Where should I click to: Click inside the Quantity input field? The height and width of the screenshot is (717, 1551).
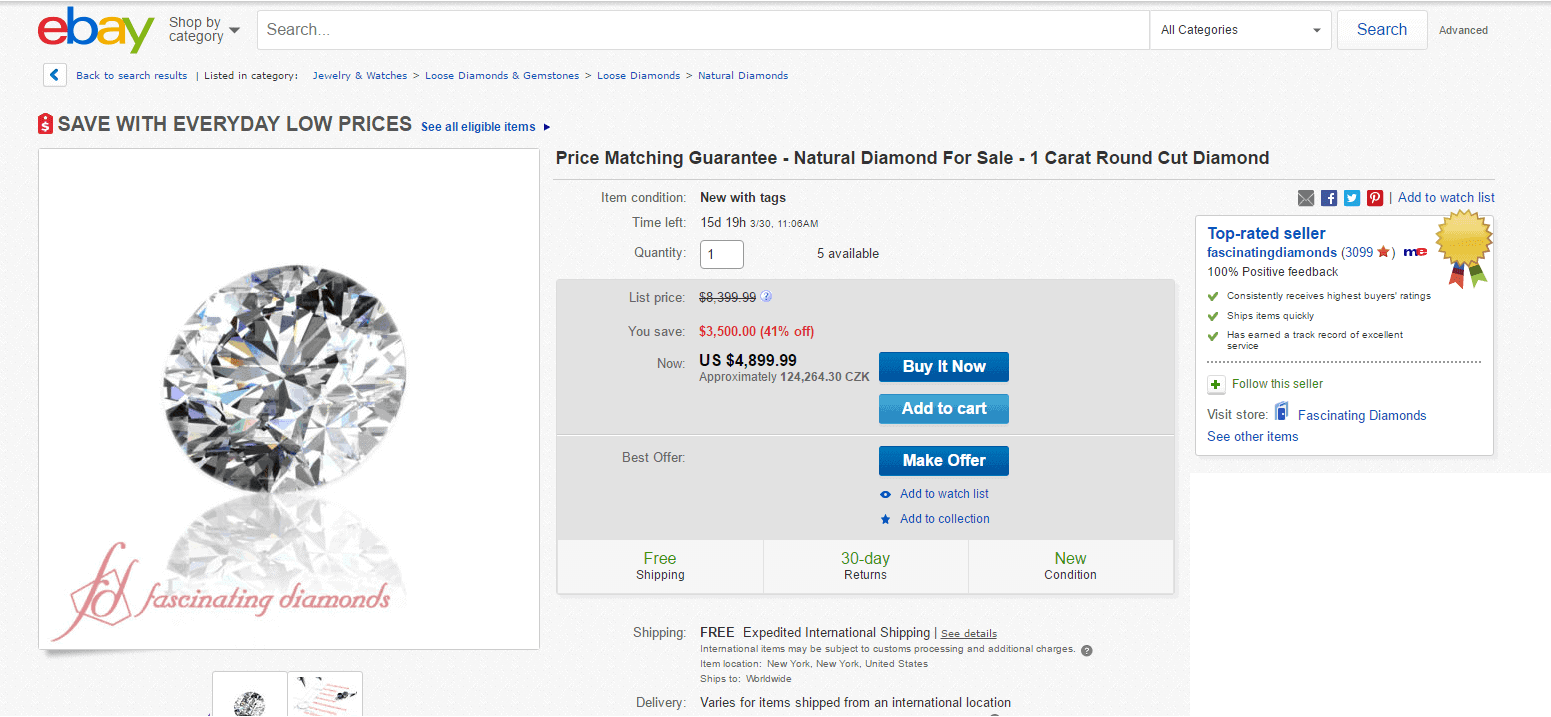721,254
